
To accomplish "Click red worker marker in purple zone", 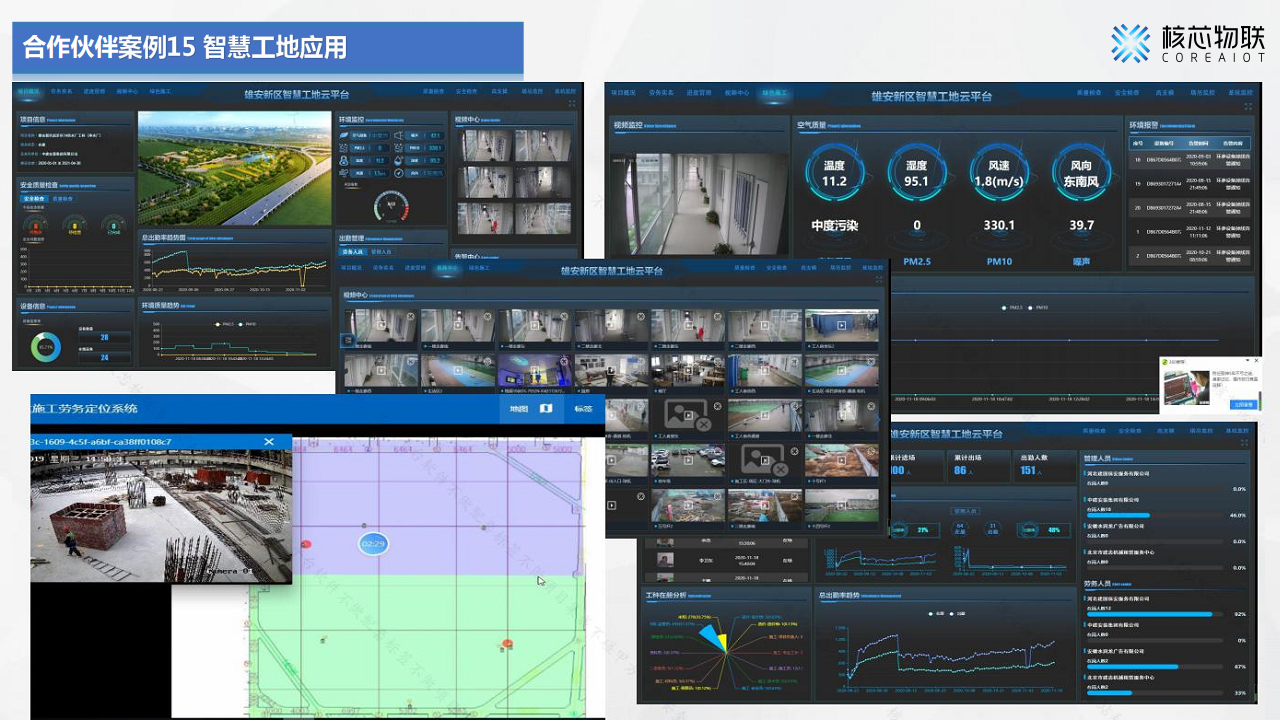I will point(306,544).
